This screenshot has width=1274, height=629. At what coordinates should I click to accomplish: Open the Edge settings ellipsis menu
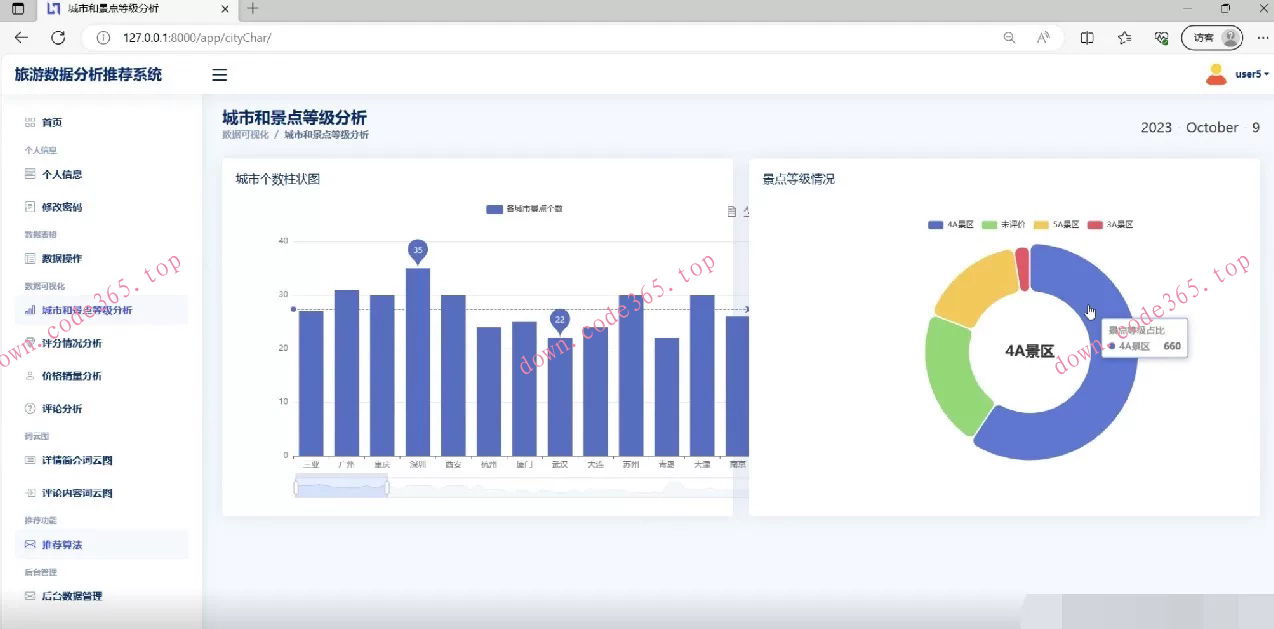[x=1262, y=38]
